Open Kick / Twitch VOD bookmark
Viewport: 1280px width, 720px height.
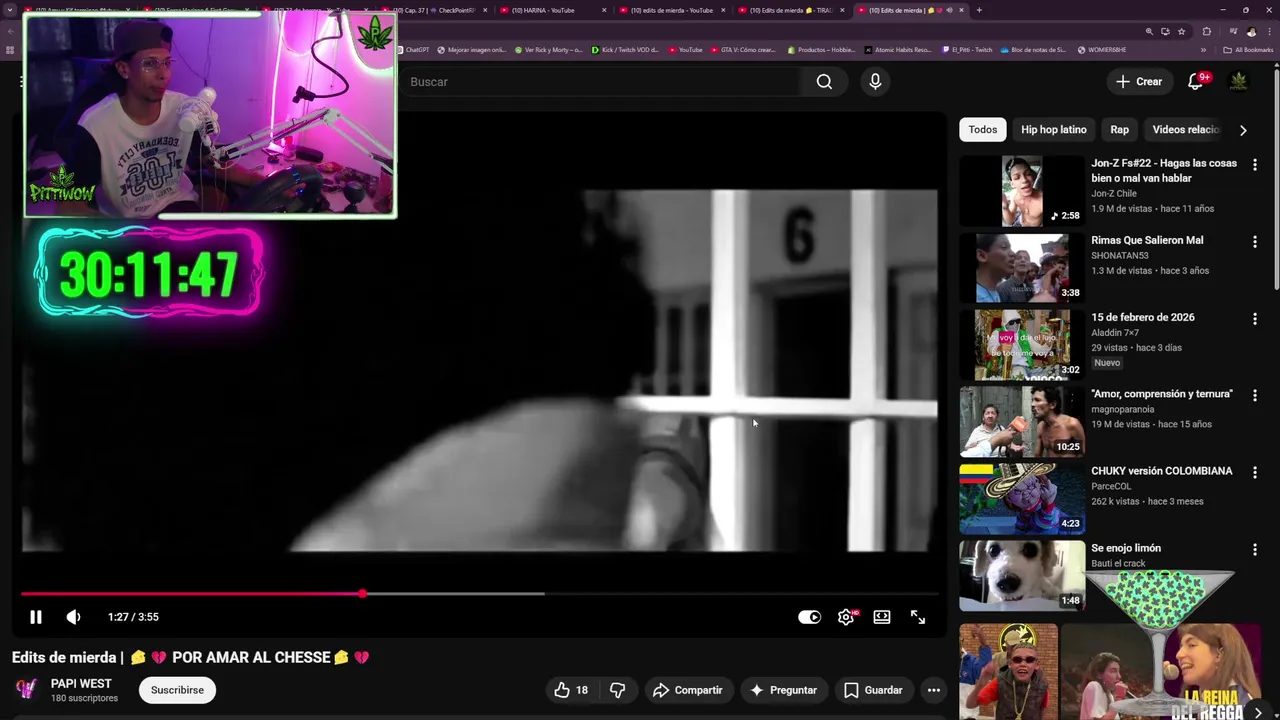click(624, 49)
